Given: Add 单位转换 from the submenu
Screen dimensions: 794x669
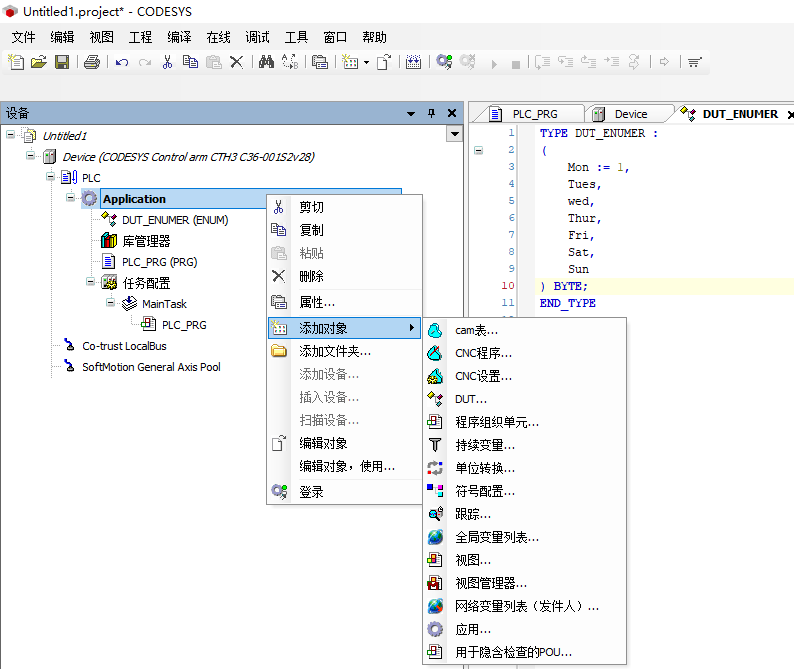Looking at the screenshot, I should (x=524, y=468).
